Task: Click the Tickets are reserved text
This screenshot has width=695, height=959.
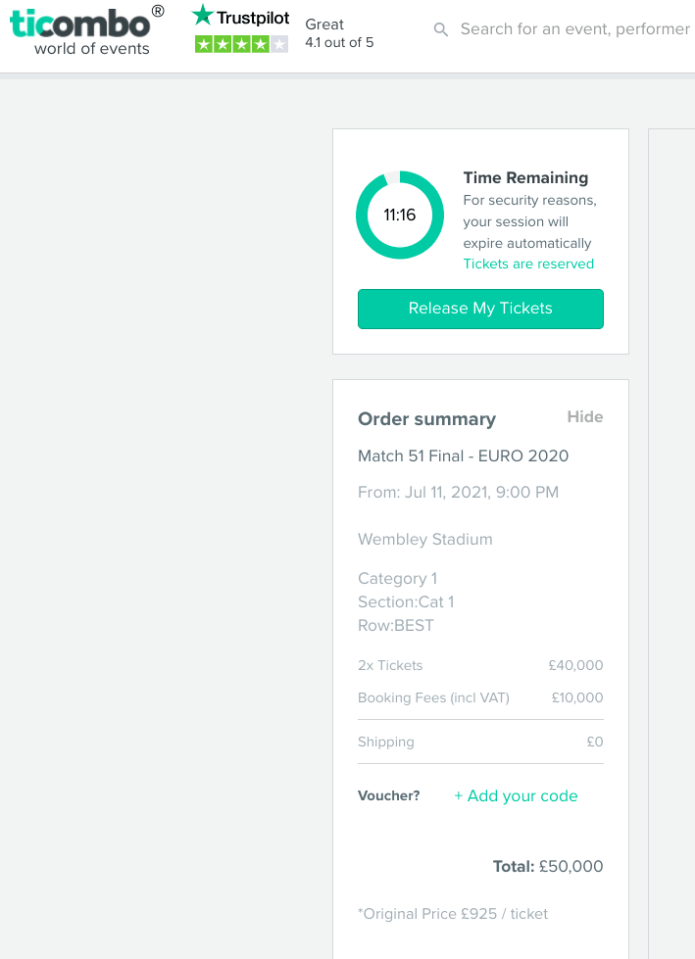Action: click(528, 264)
